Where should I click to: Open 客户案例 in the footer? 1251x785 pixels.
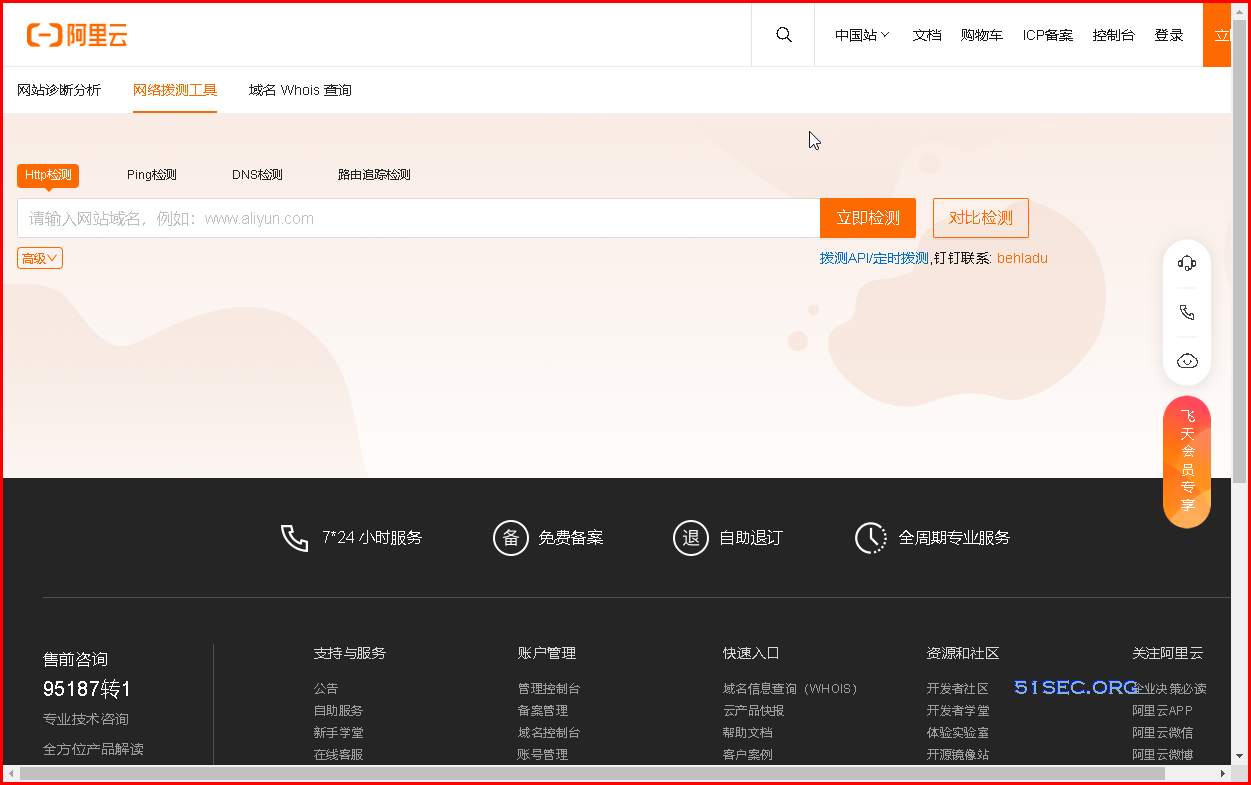pos(748,754)
